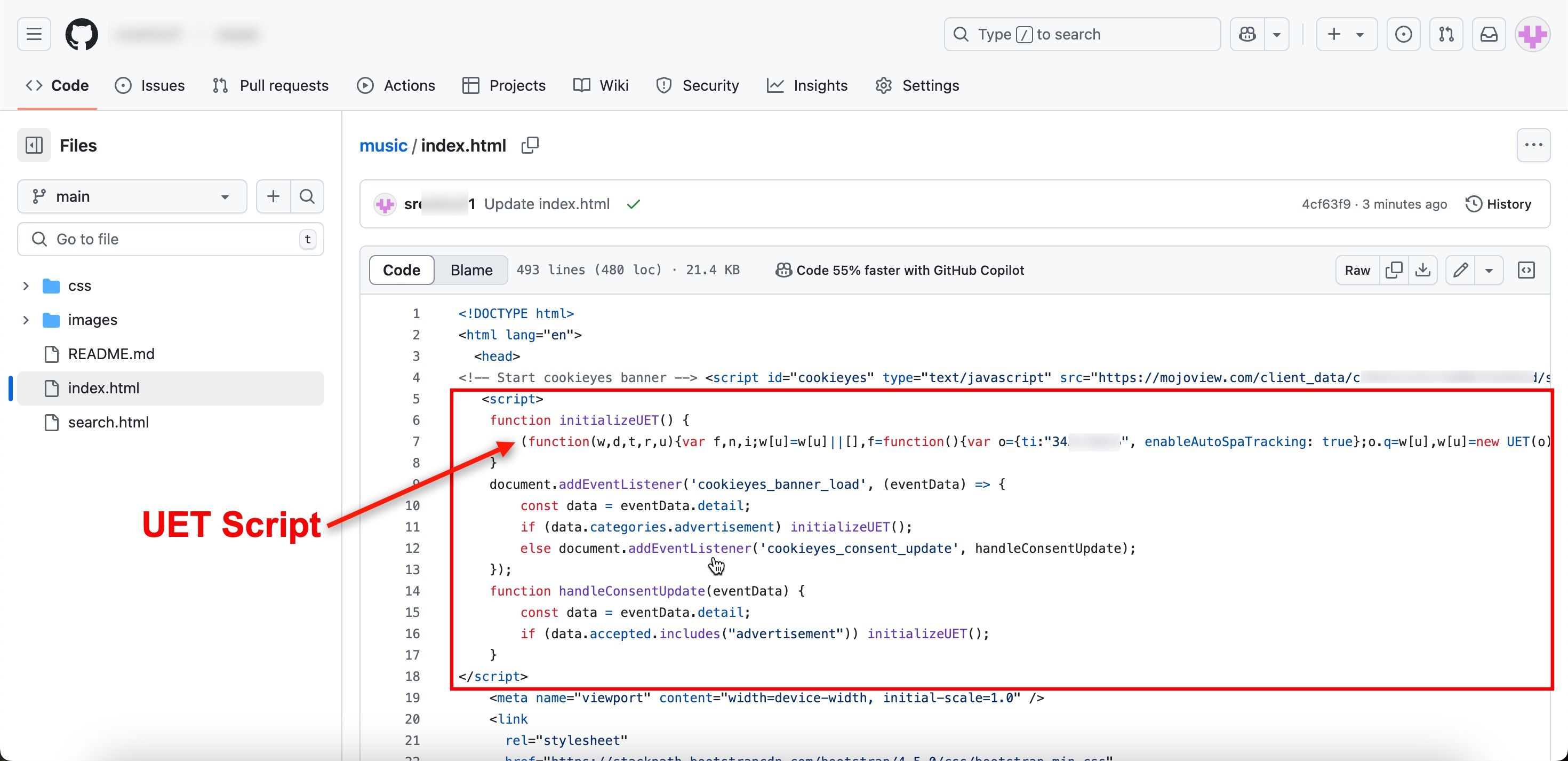Select the Code view toggle
Image resolution: width=1568 pixels, height=761 pixels.
pyautogui.click(x=402, y=270)
